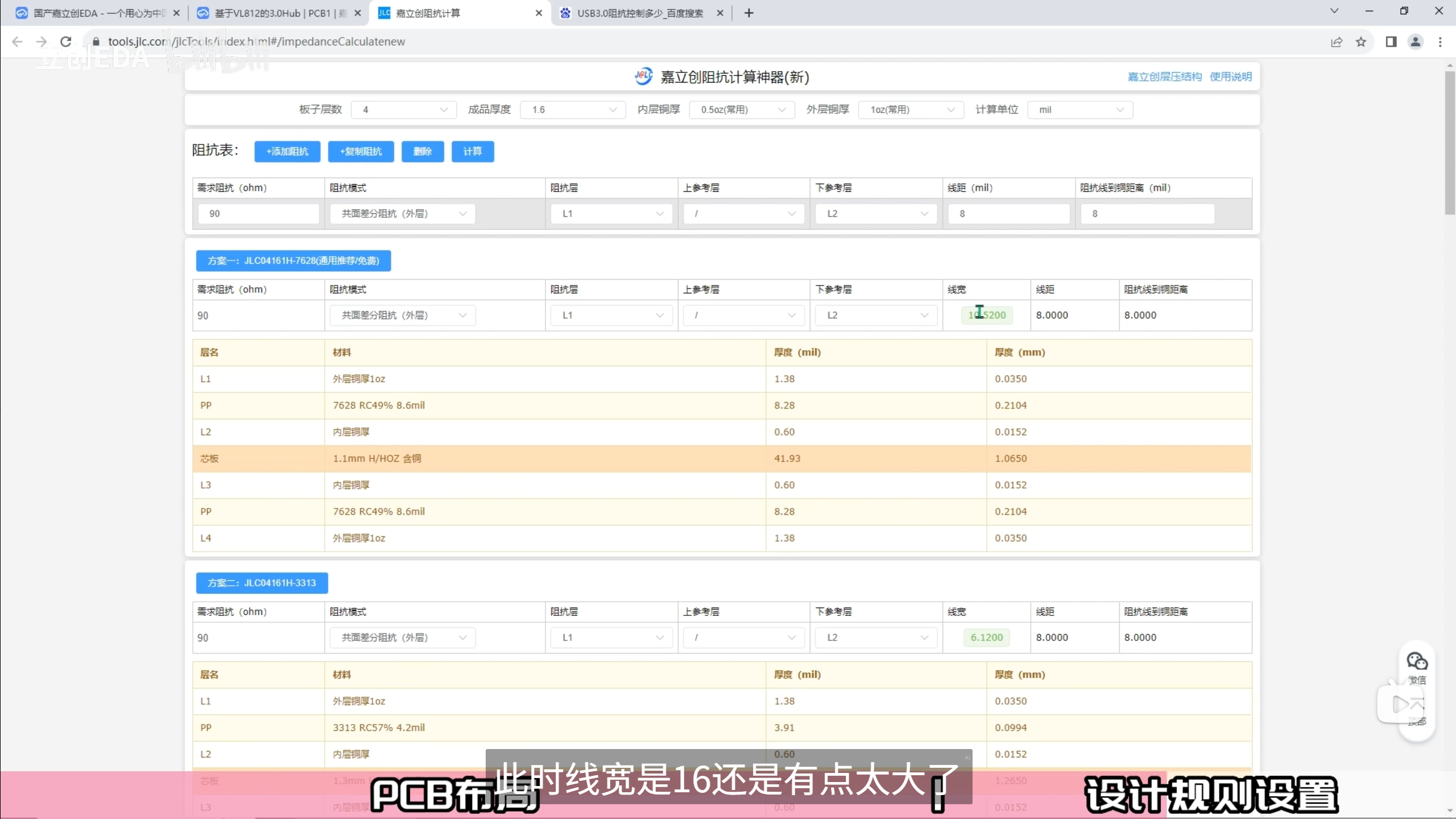Open the 成品厚度 dropdown showing 1.6
The image size is (1456, 819).
click(x=573, y=110)
